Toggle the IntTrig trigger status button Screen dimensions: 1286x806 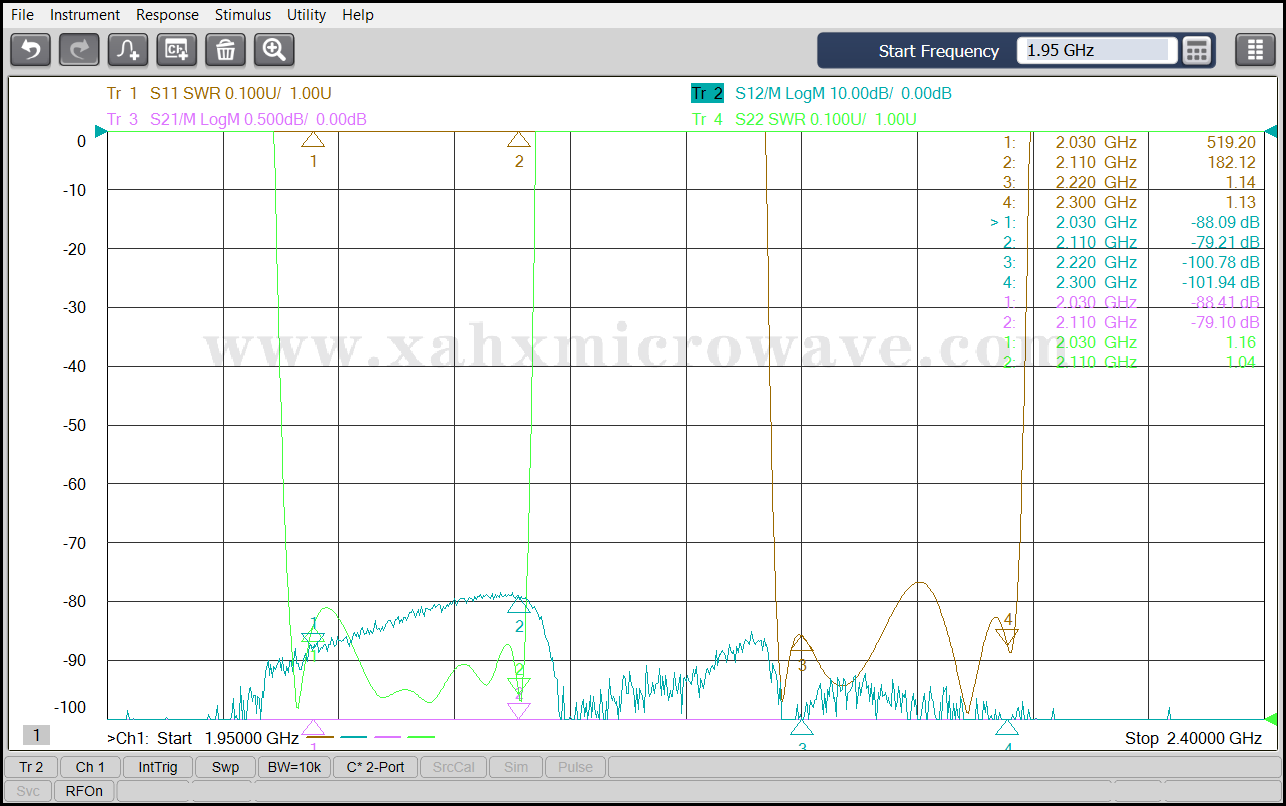158,767
